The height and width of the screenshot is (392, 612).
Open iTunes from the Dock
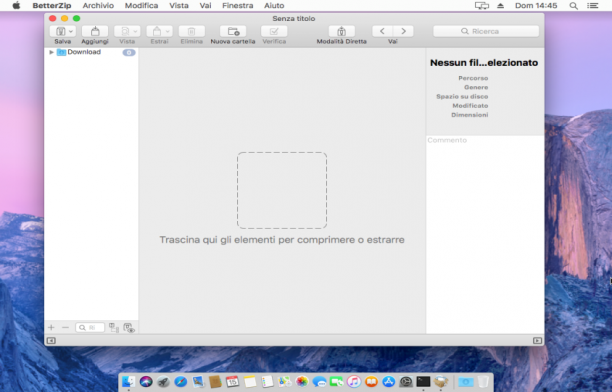[x=354, y=381]
